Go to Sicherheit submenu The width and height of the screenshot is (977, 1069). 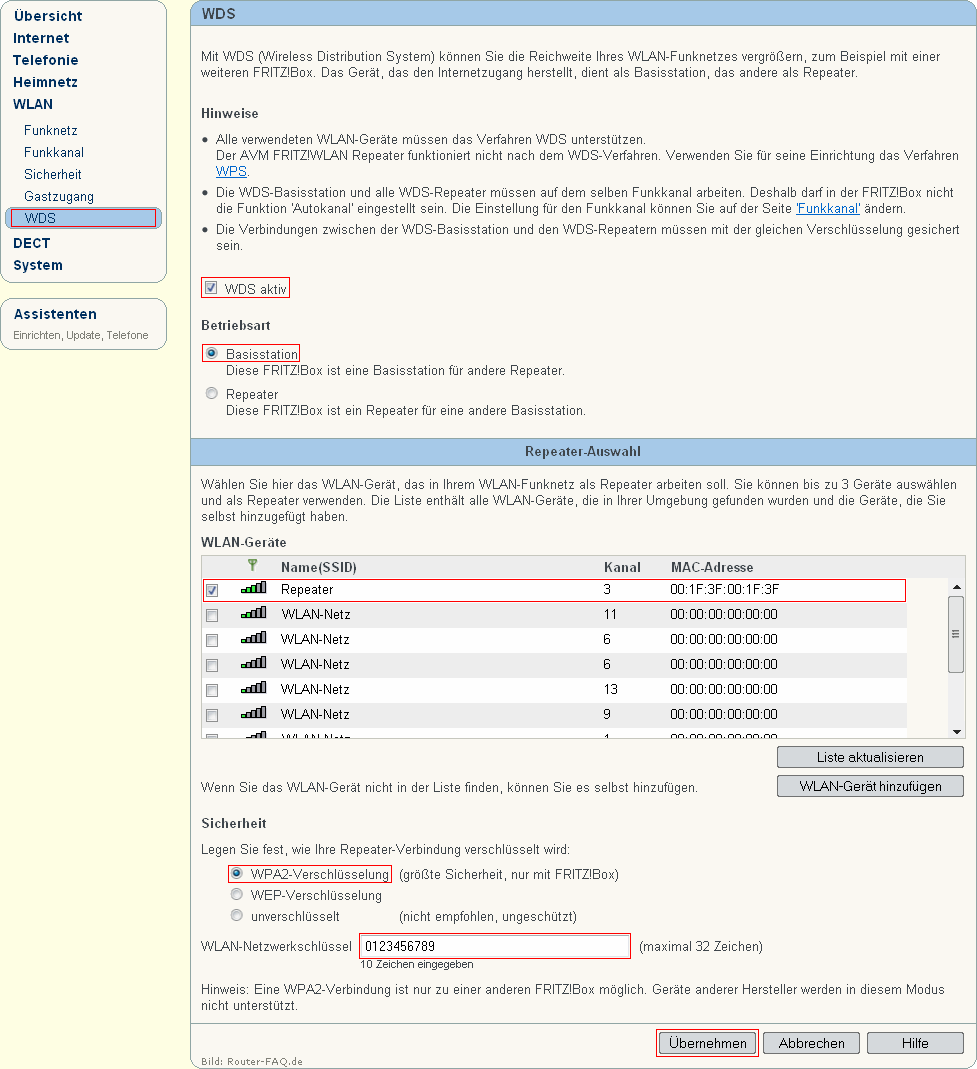click(x=52, y=175)
